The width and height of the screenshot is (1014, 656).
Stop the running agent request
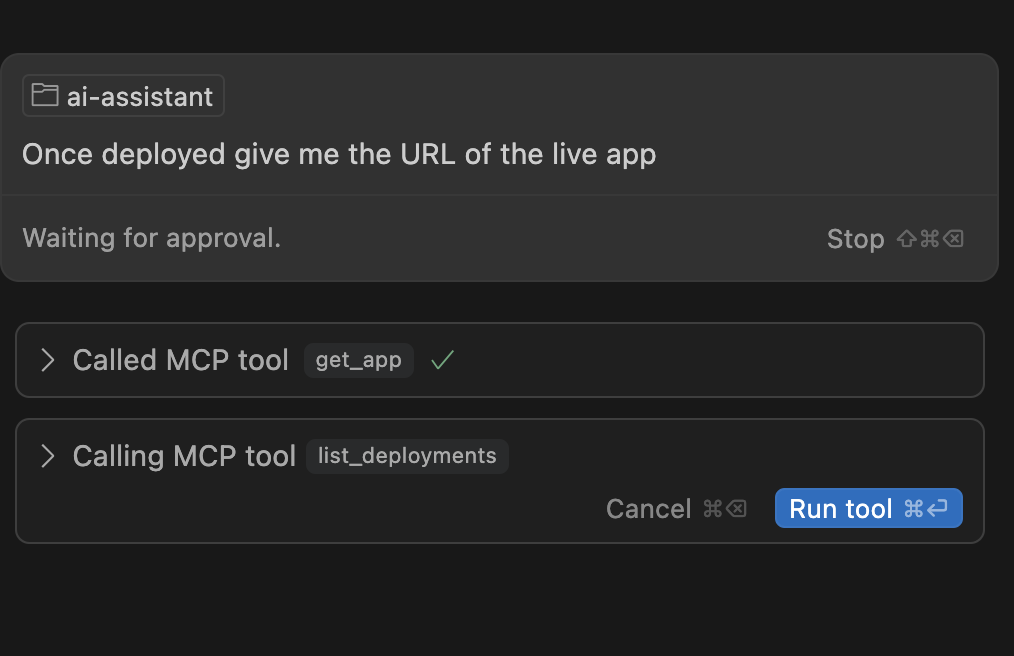point(855,239)
